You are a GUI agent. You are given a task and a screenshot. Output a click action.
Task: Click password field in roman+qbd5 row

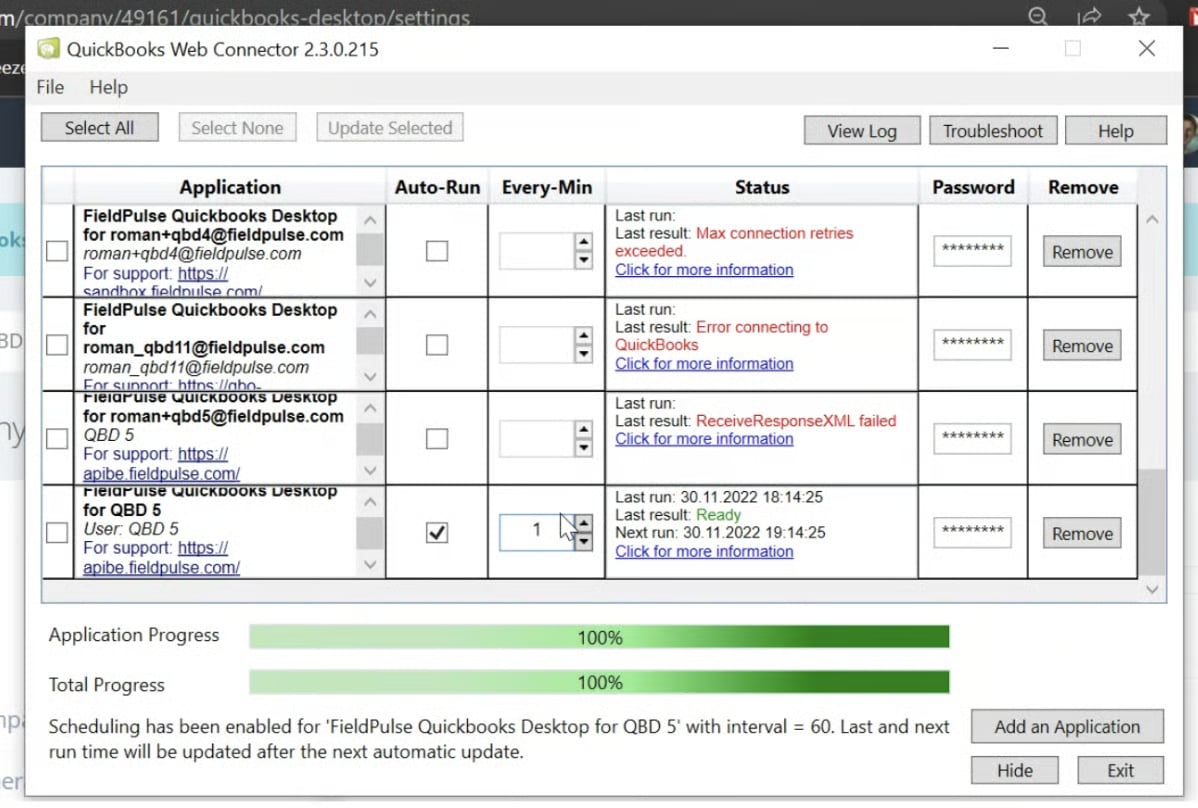[x=972, y=438]
